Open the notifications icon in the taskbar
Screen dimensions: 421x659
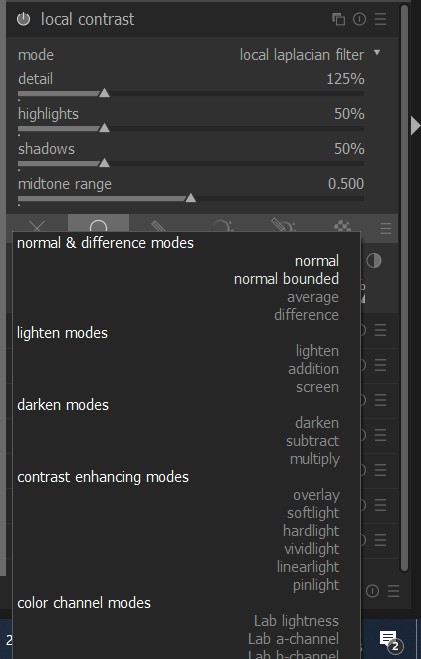[390, 640]
